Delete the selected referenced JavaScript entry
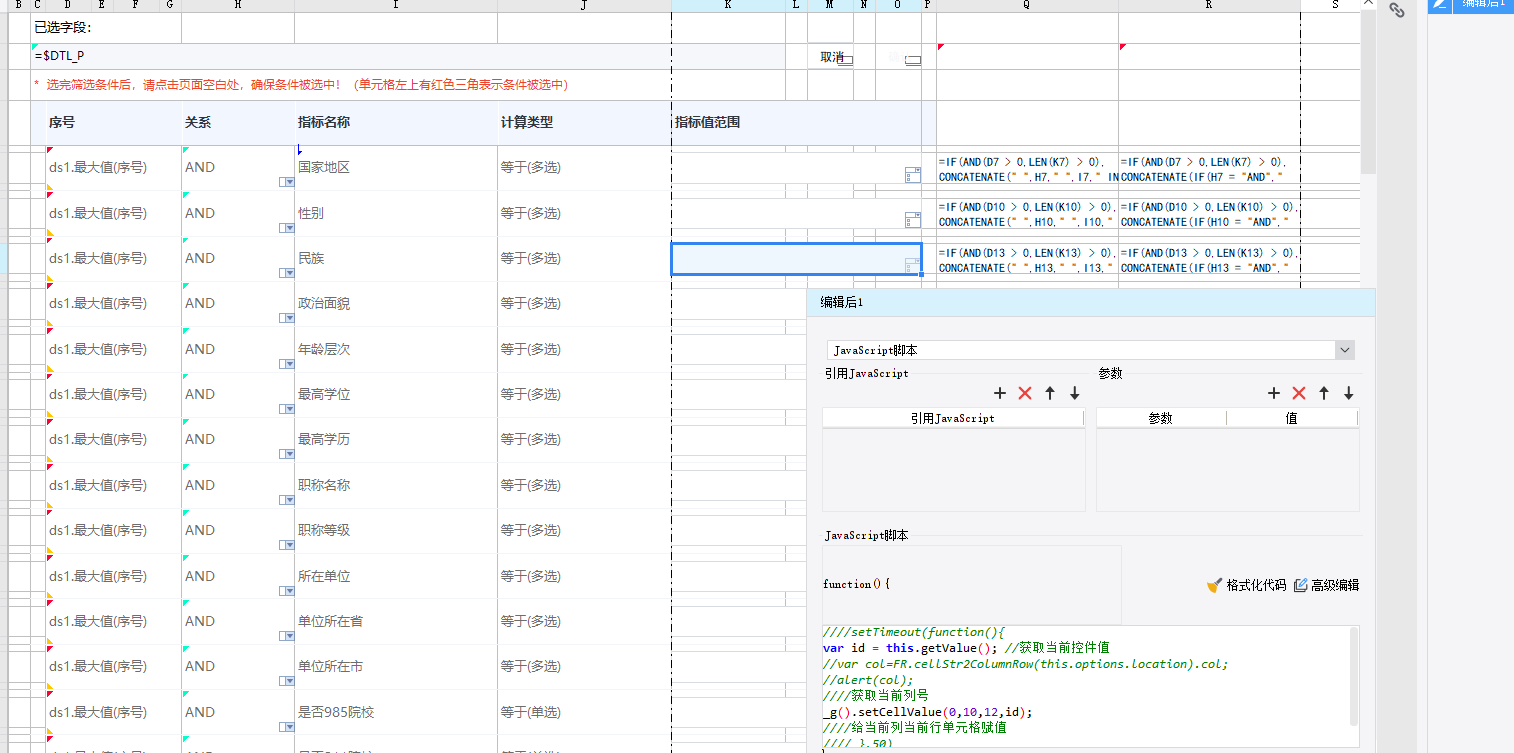Screen dimensions: 1514x753 coord(1025,394)
